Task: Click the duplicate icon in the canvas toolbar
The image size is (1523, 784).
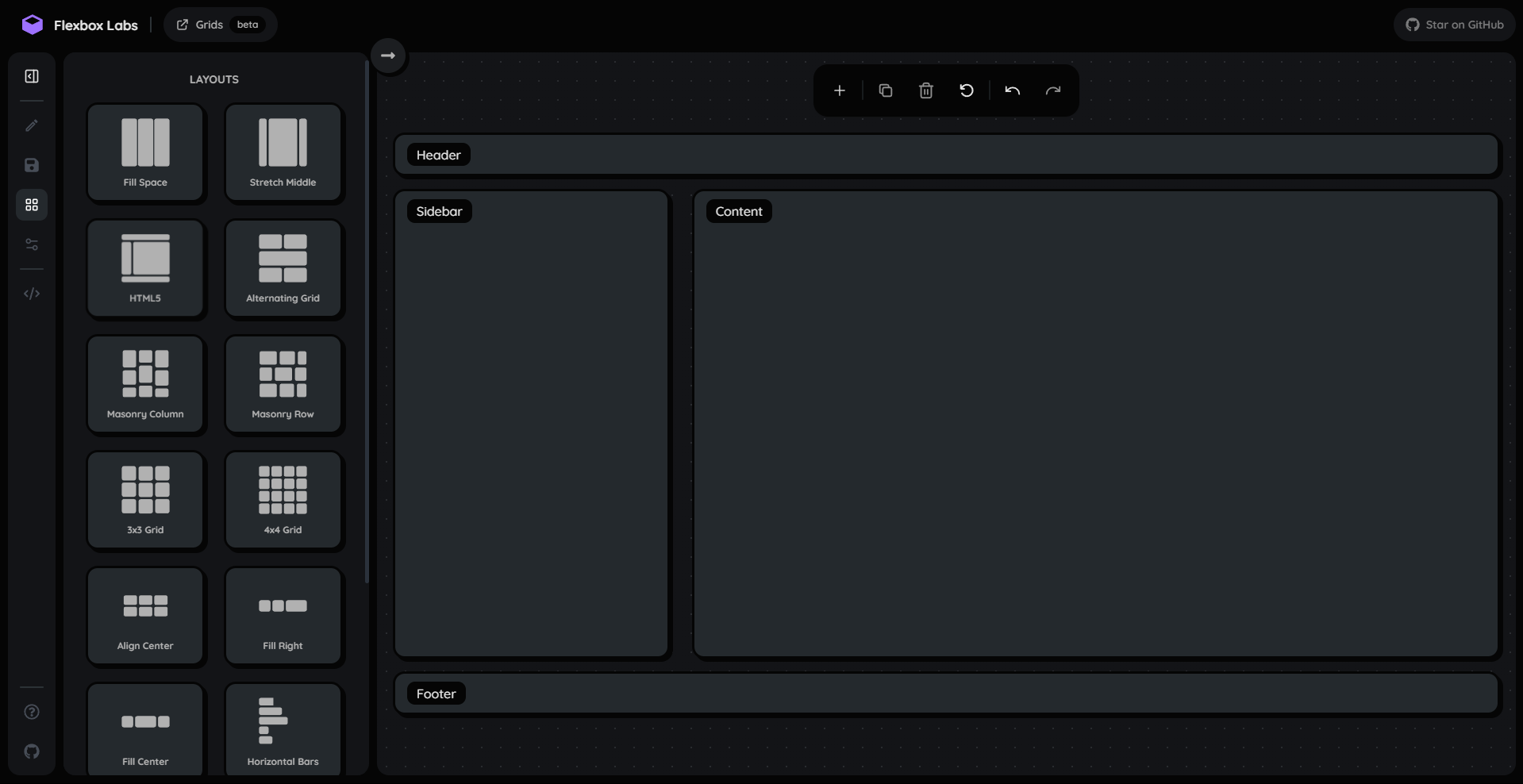Action: point(885,90)
